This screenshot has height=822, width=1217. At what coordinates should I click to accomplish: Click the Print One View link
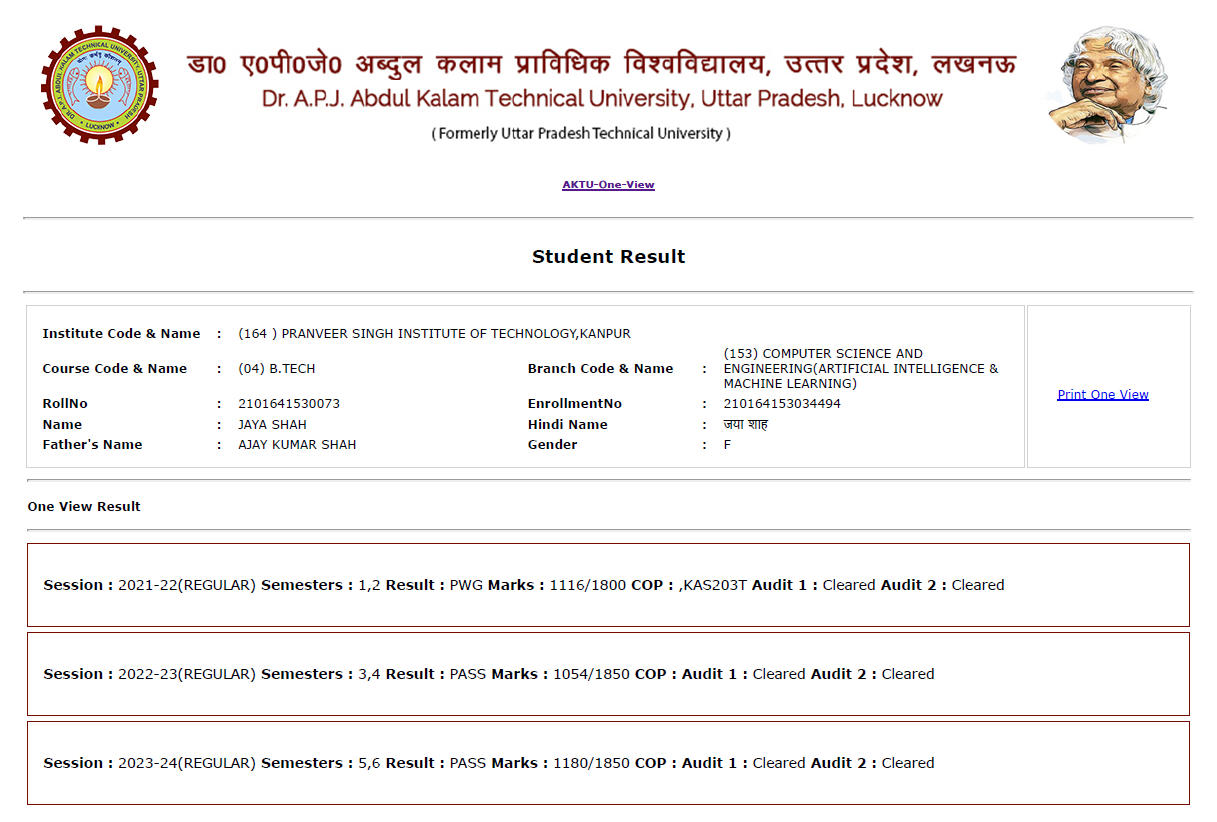click(1103, 395)
